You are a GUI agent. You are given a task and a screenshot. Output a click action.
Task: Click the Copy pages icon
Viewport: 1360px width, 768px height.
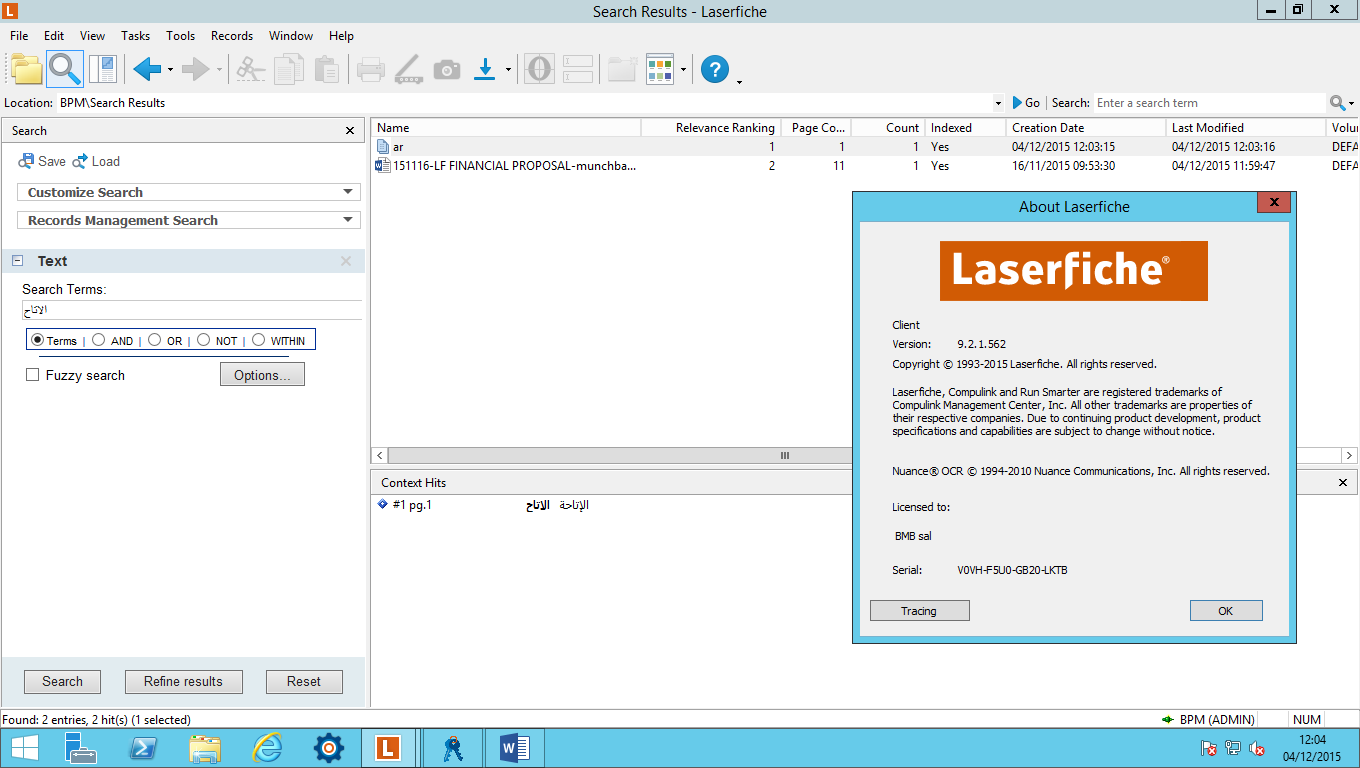289,69
